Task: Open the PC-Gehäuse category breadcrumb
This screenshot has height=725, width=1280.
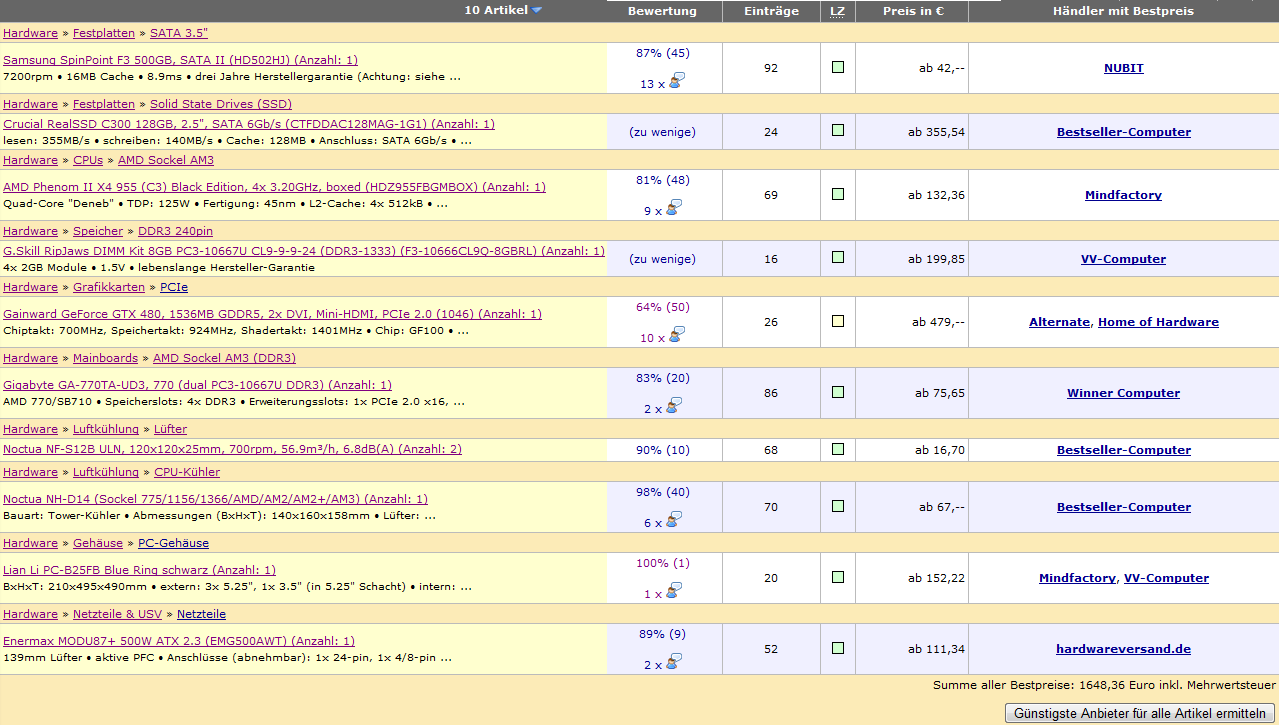Action: pos(173,543)
